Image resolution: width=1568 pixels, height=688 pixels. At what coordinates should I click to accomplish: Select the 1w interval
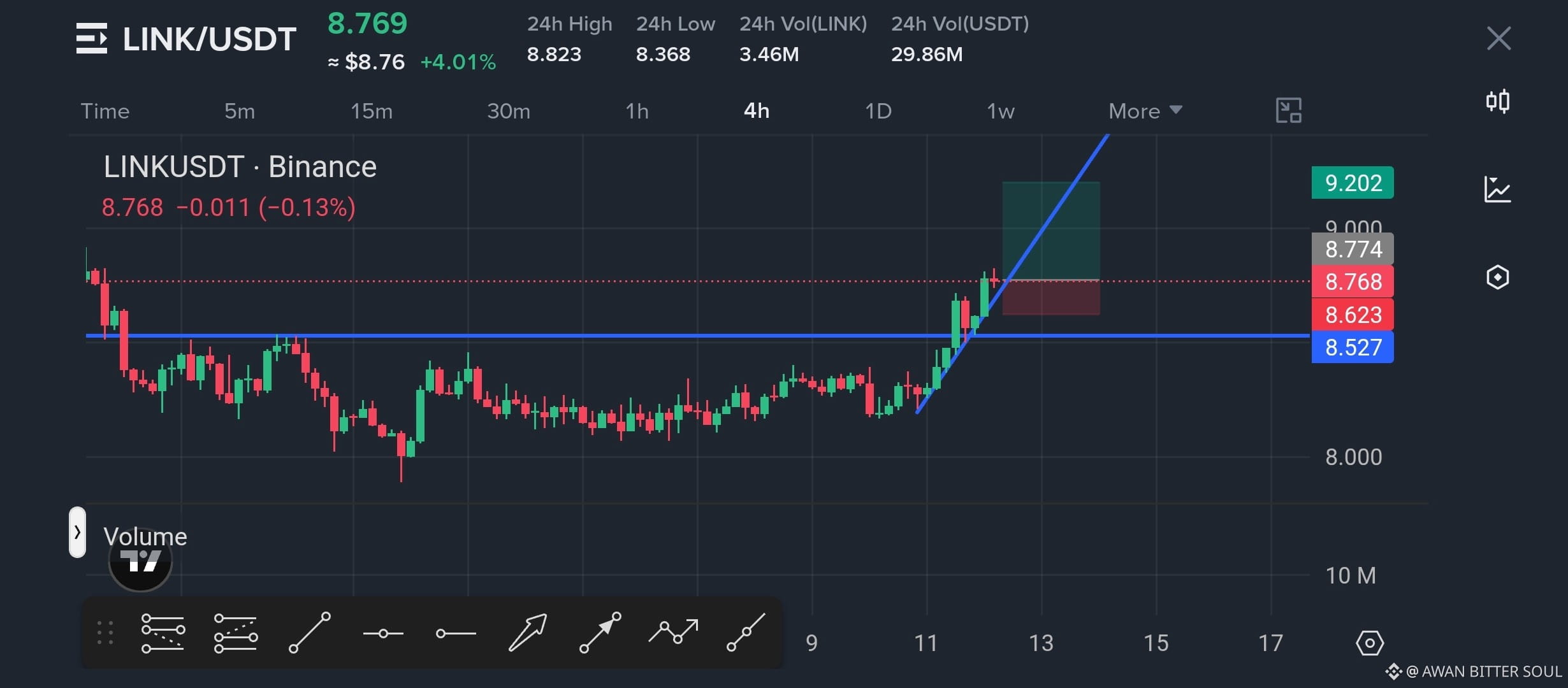tap(1001, 111)
